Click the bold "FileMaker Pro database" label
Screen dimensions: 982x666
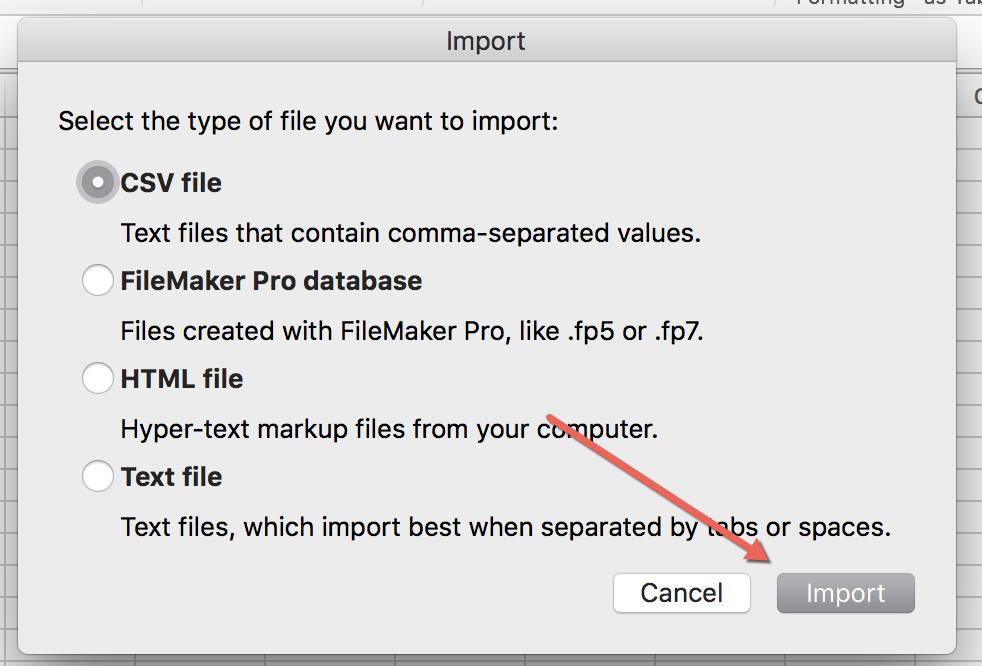[x=271, y=281]
